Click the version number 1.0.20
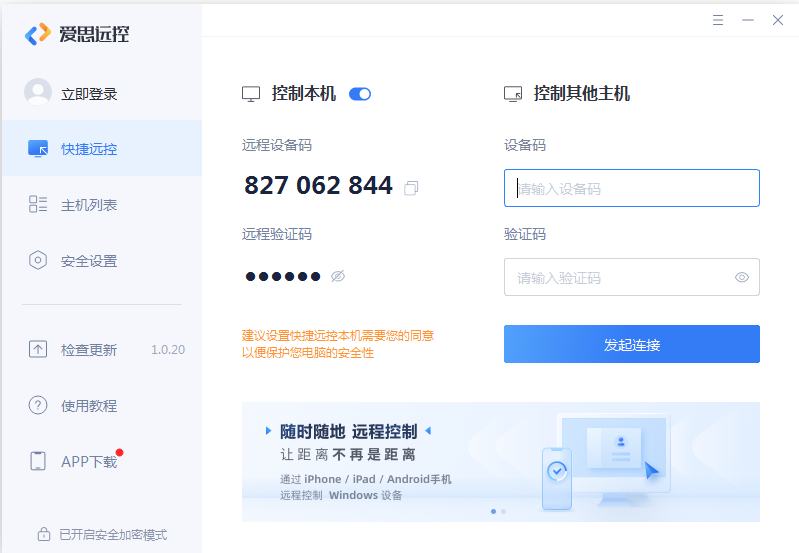Viewport: 799px width, 553px height. (x=168, y=350)
